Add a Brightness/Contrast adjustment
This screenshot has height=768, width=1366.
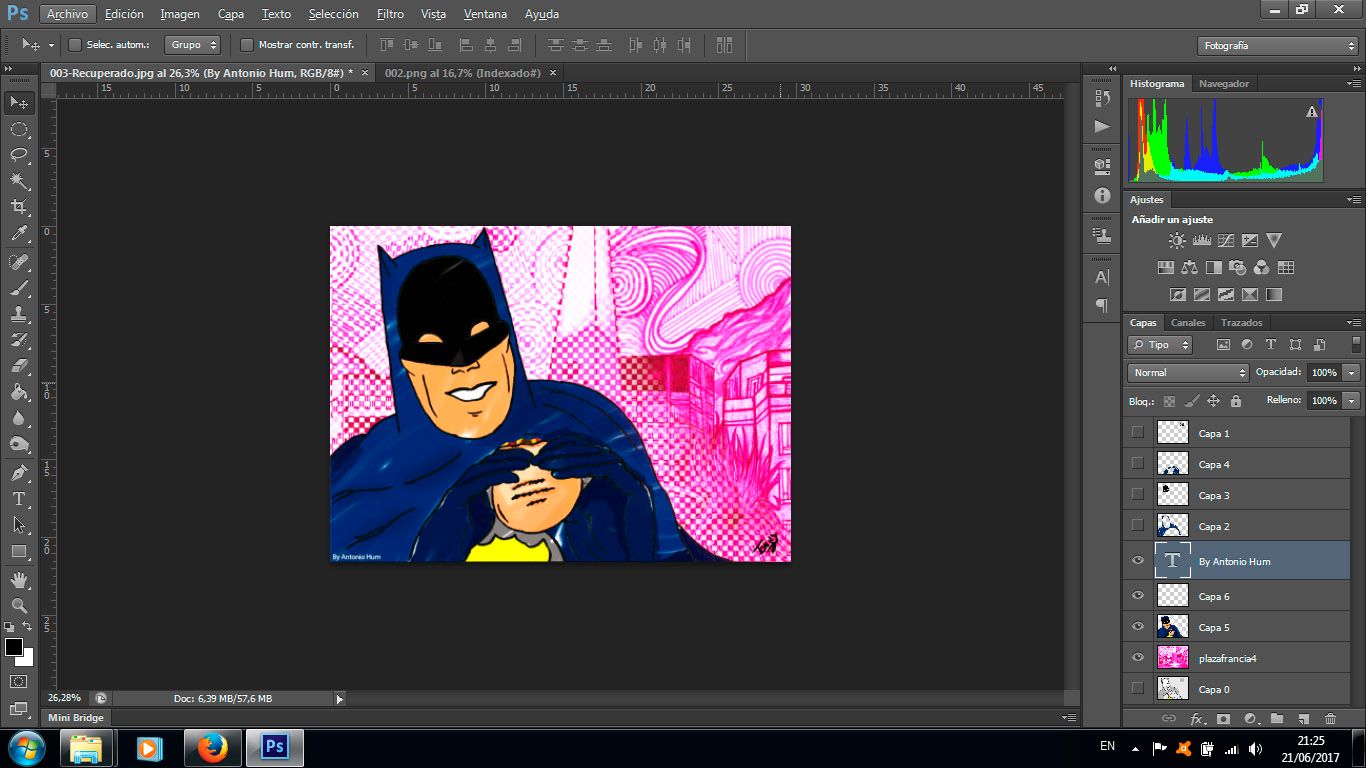[1178, 241]
